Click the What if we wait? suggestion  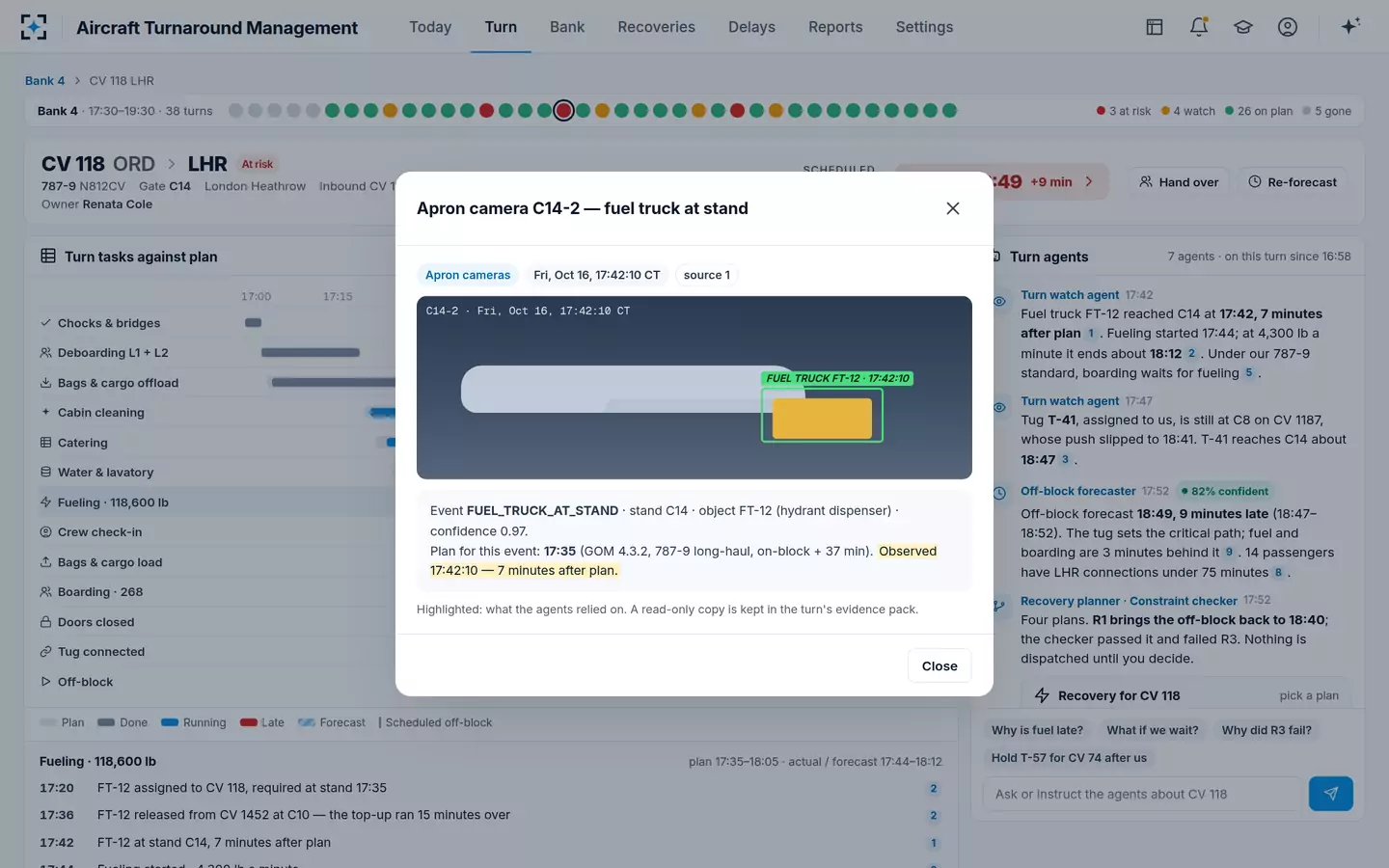[1153, 730]
